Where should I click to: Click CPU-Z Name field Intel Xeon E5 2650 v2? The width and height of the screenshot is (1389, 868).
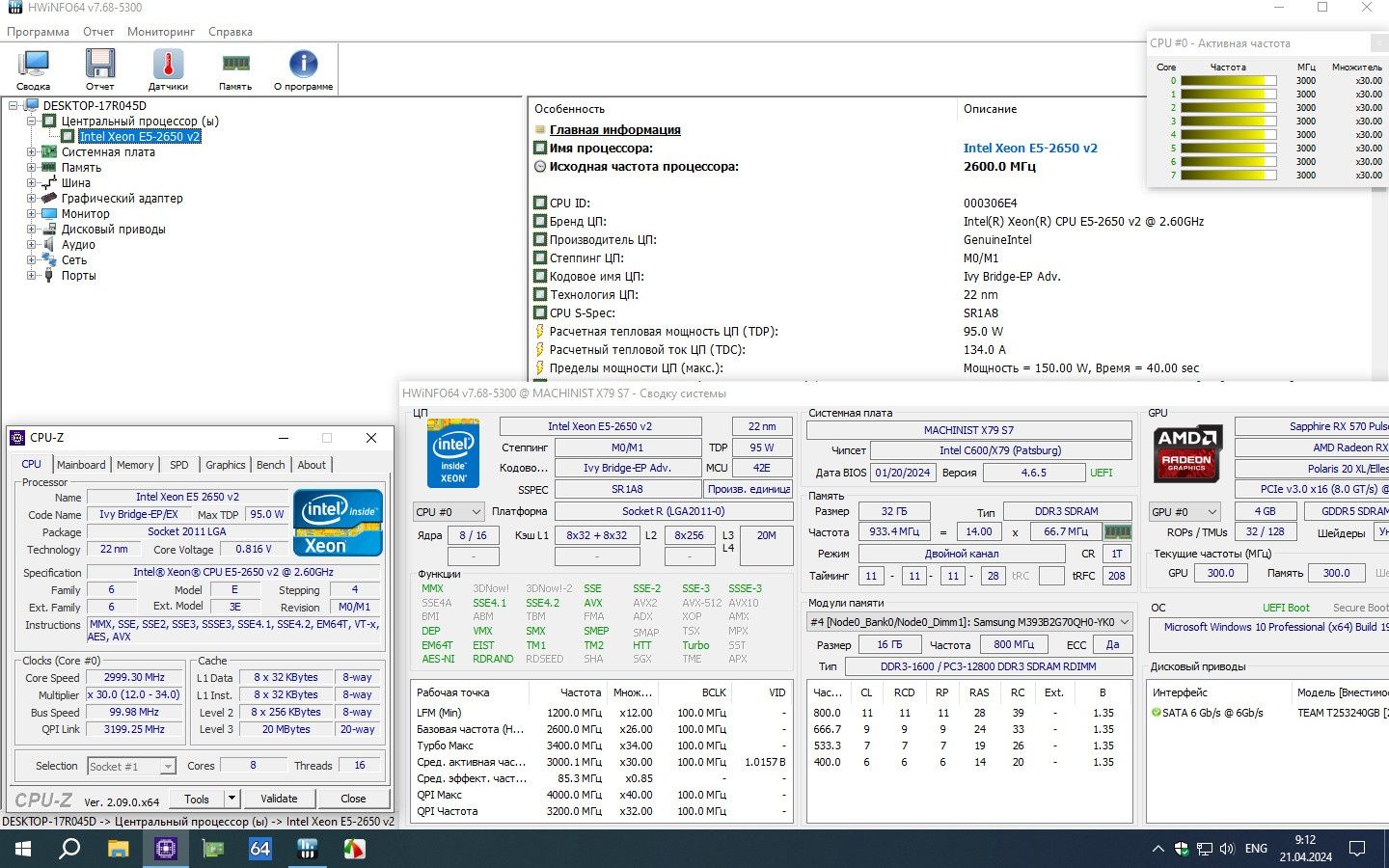[187, 498]
